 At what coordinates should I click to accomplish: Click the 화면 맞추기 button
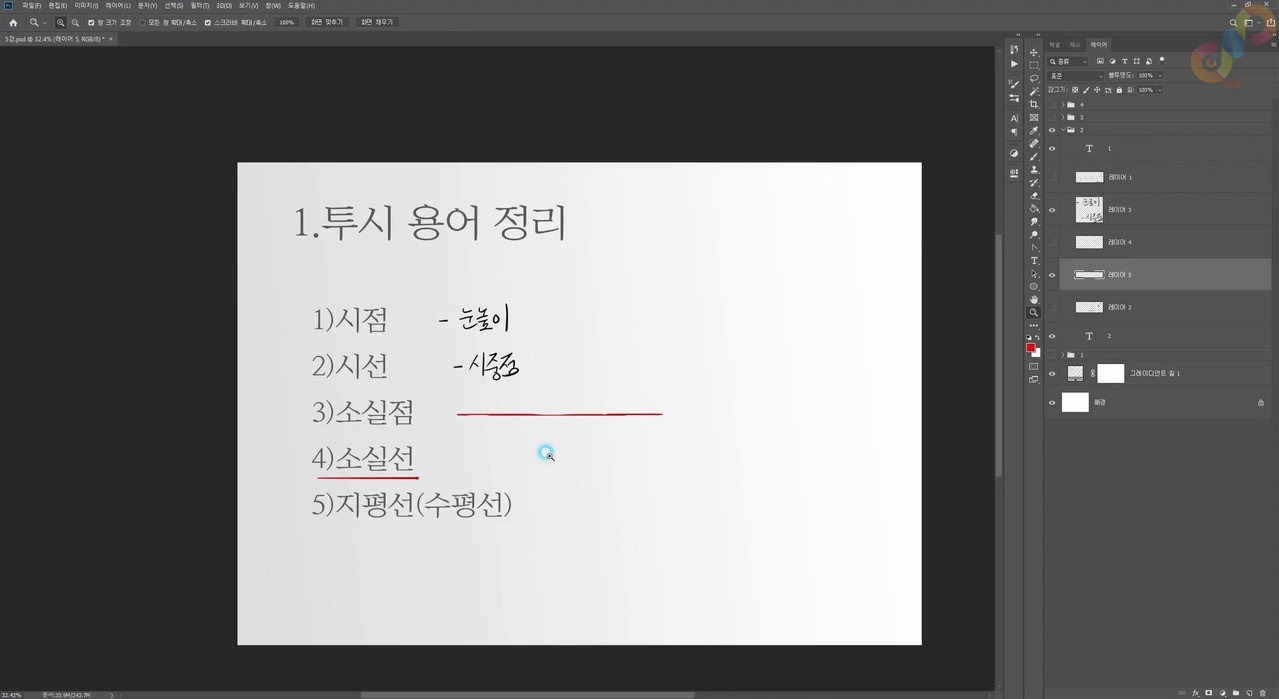[326, 22]
